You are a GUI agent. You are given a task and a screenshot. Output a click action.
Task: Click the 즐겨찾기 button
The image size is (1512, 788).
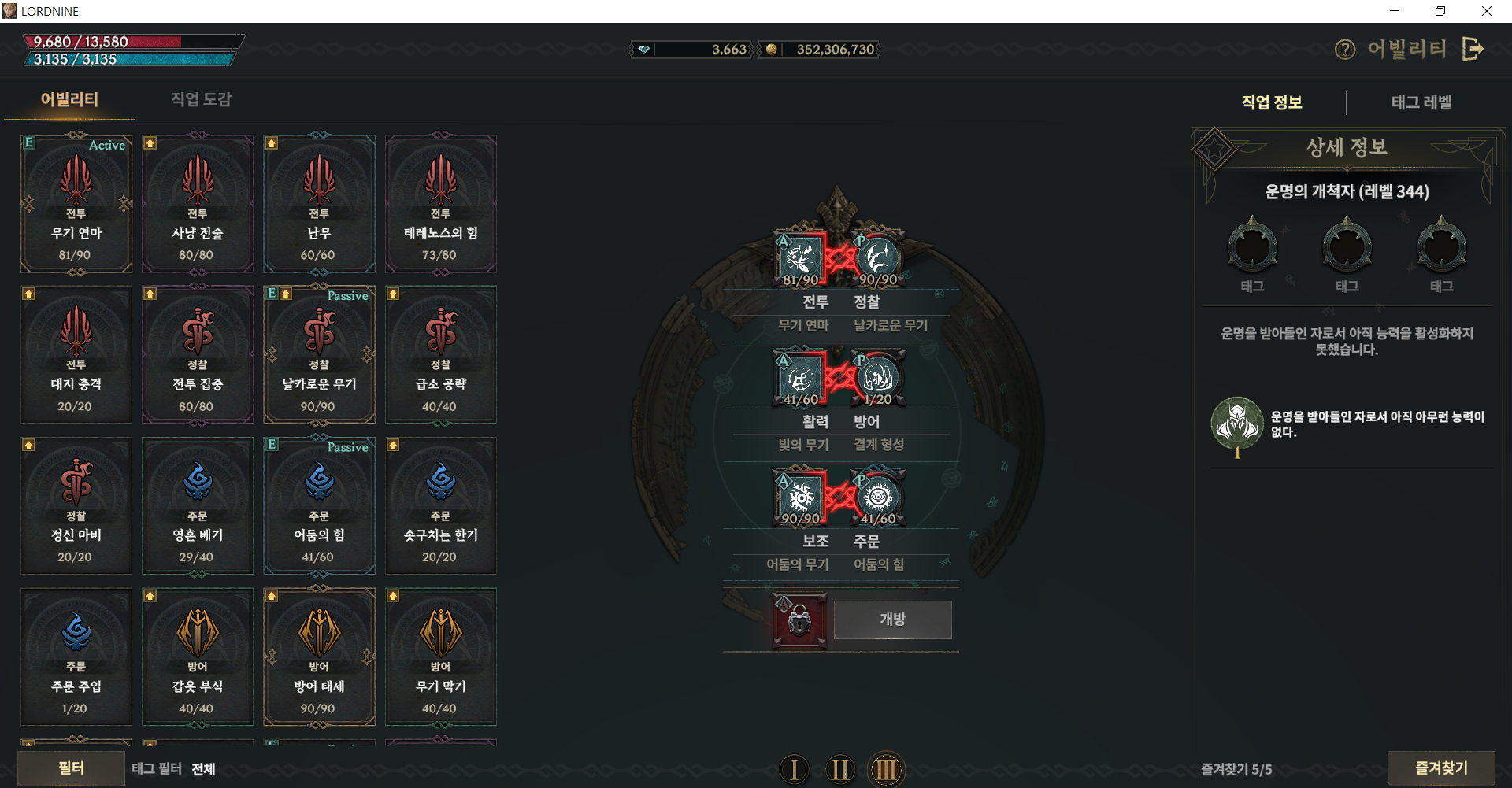(x=1441, y=768)
